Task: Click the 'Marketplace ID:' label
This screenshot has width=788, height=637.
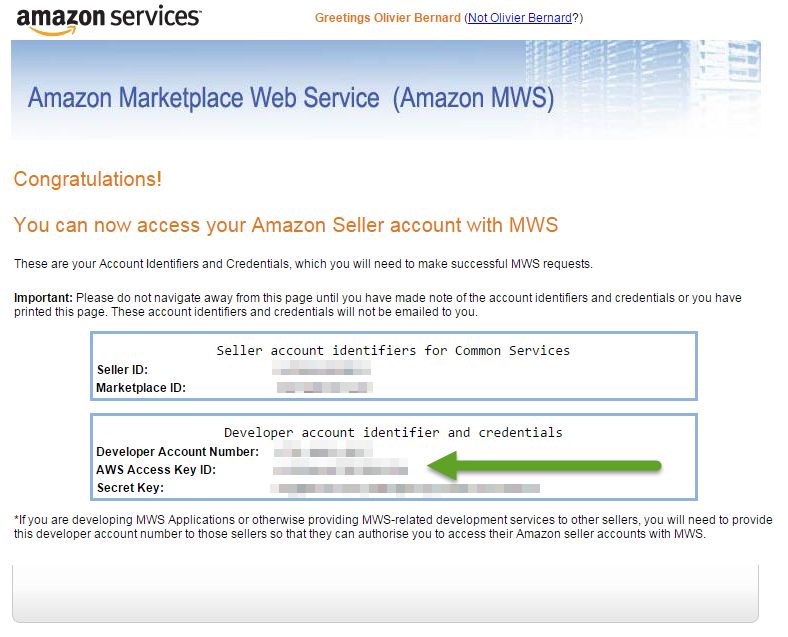Action: pos(141,388)
